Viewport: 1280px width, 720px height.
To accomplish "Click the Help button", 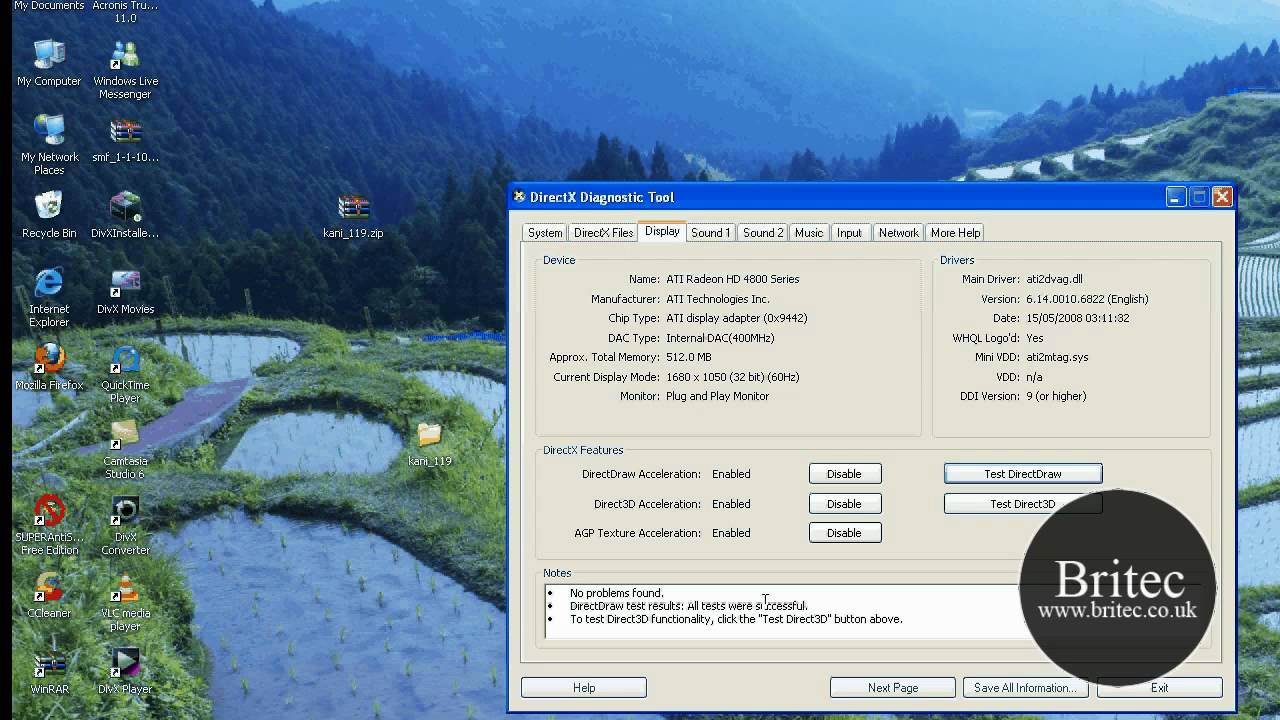I will (x=584, y=688).
